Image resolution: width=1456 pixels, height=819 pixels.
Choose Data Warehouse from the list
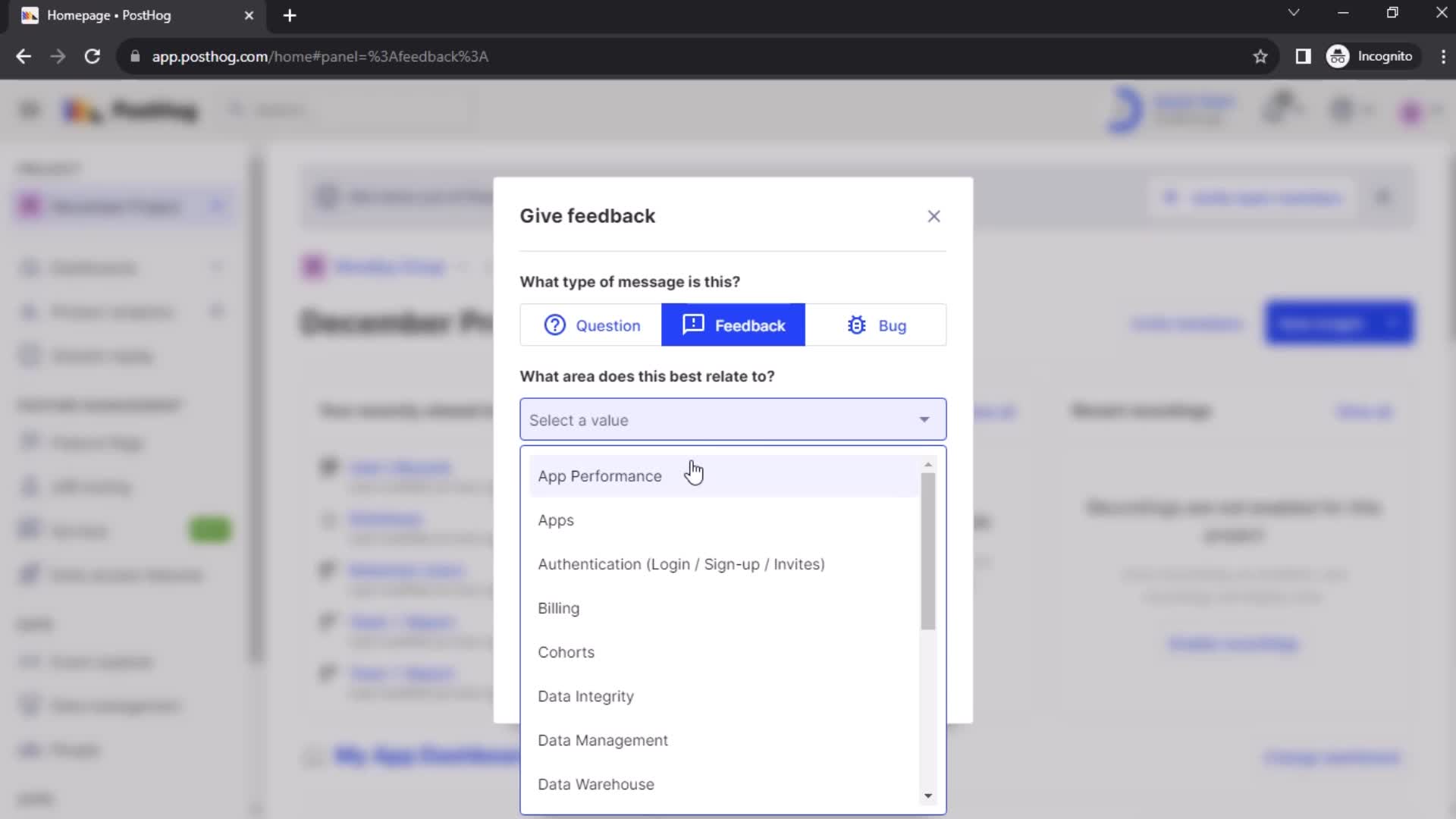[723, 784]
